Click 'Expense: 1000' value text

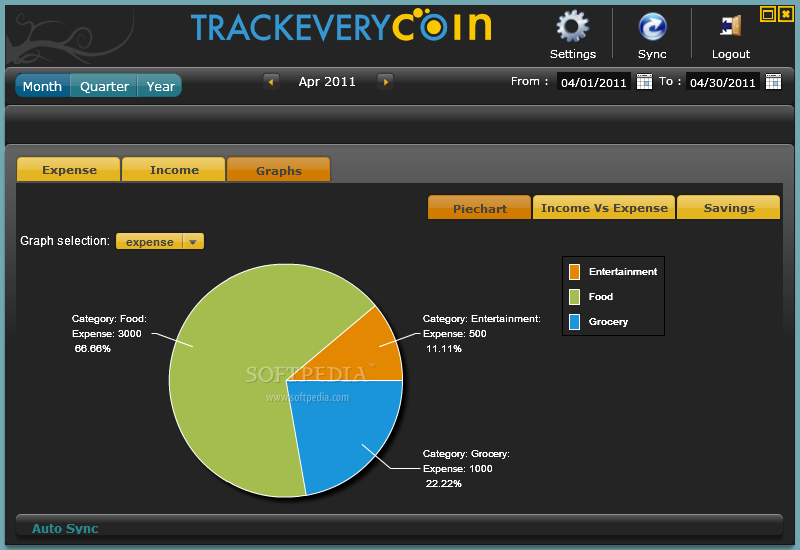tap(458, 468)
